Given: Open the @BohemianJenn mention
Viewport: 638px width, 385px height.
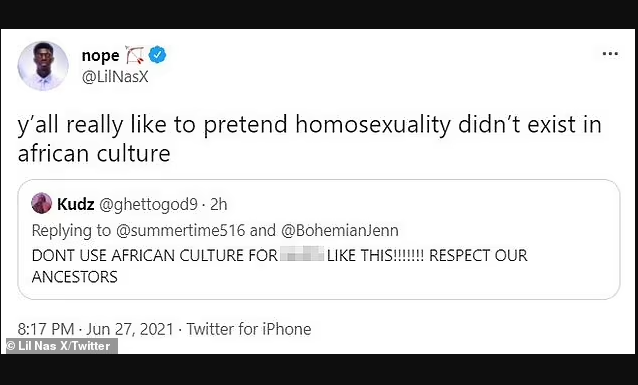Looking at the screenshot, I should click(340, 230).
